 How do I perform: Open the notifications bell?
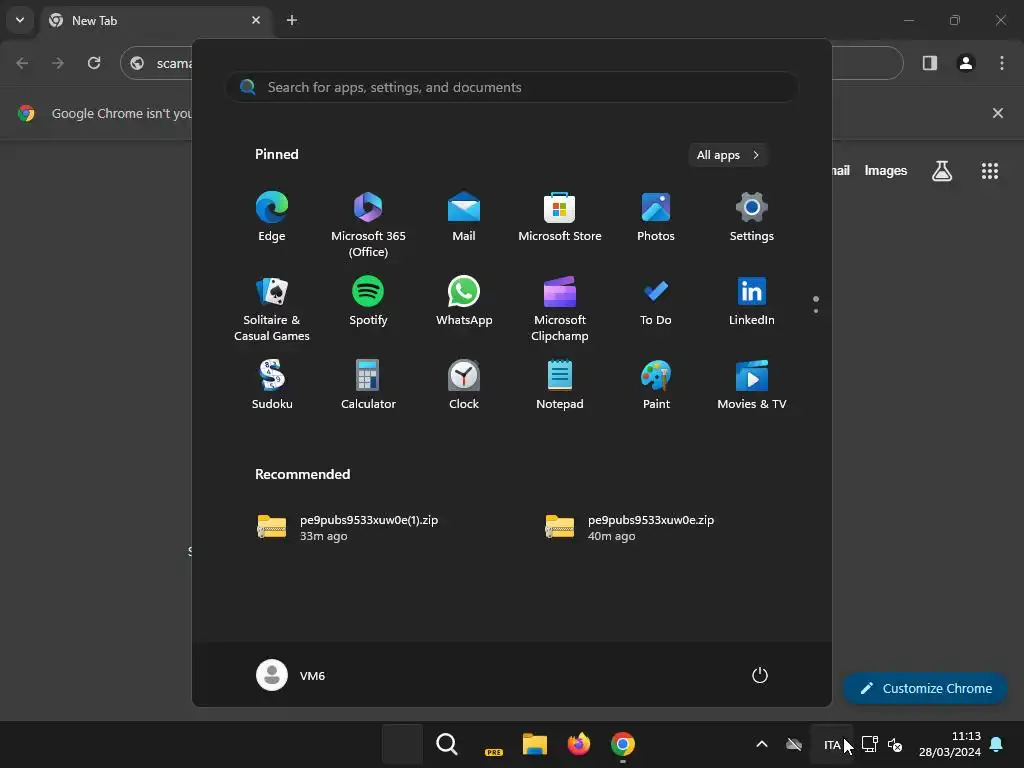coord(997,744)
